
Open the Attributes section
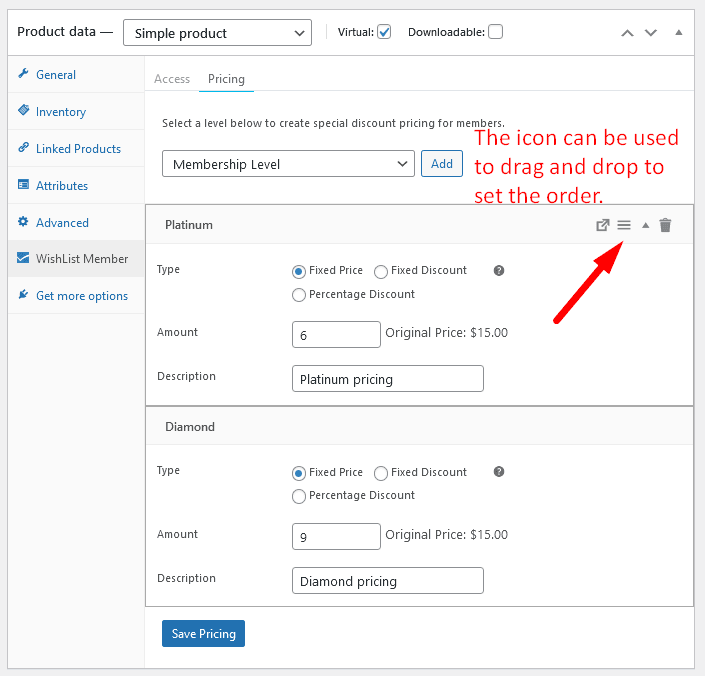tap(76, 186)
